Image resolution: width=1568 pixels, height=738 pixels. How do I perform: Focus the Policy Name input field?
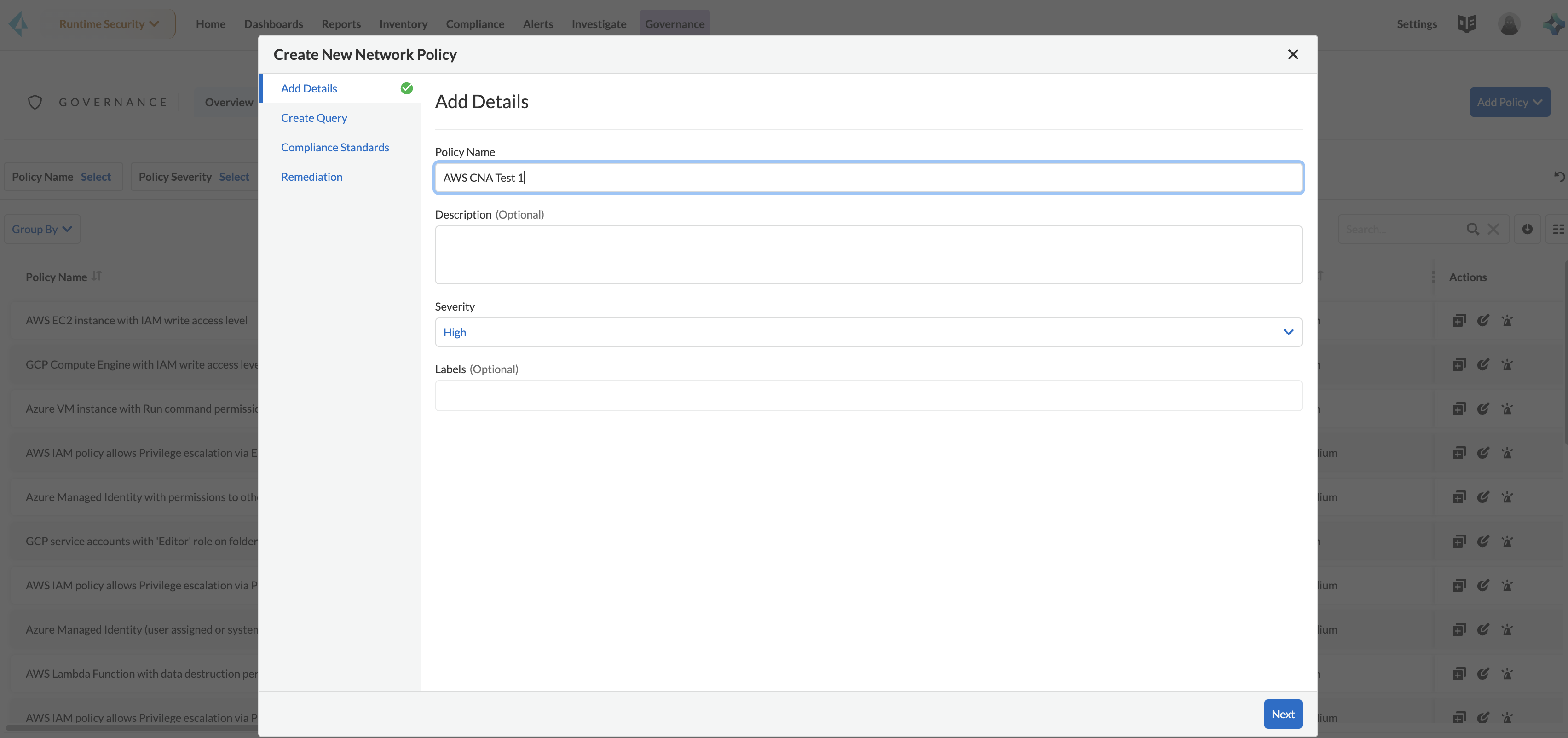[x=868, y=177]
